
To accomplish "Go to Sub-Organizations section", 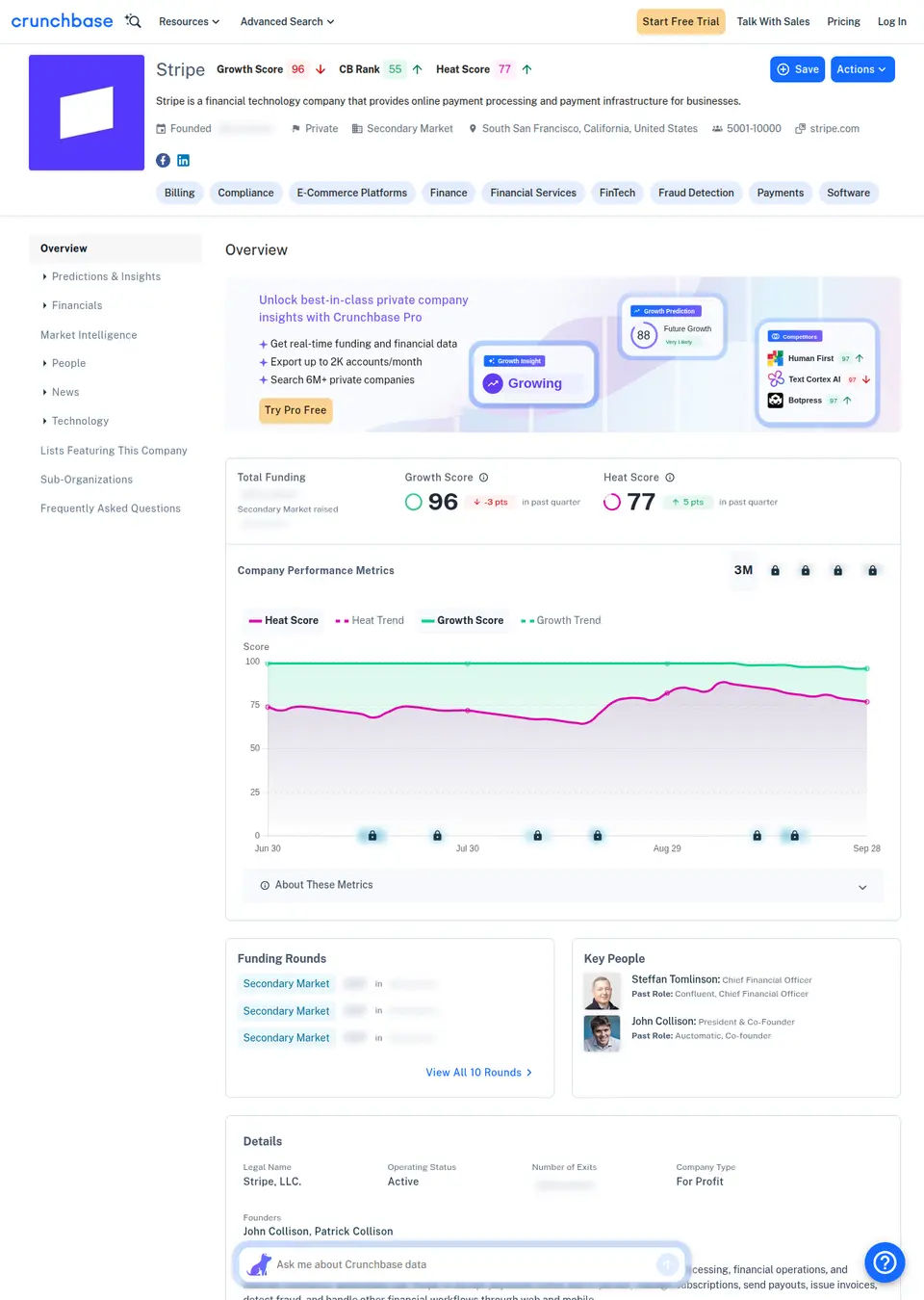I will pos(87,480).
